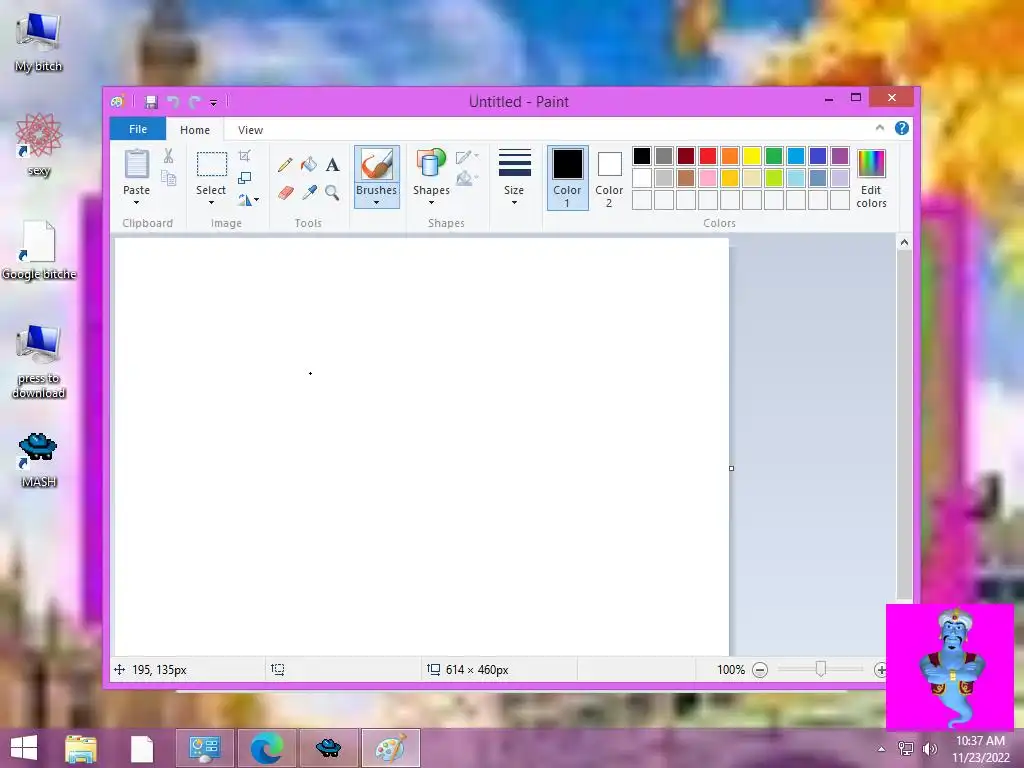
Task: Pick the purple color swatch
Action: (x=840, y=156)
